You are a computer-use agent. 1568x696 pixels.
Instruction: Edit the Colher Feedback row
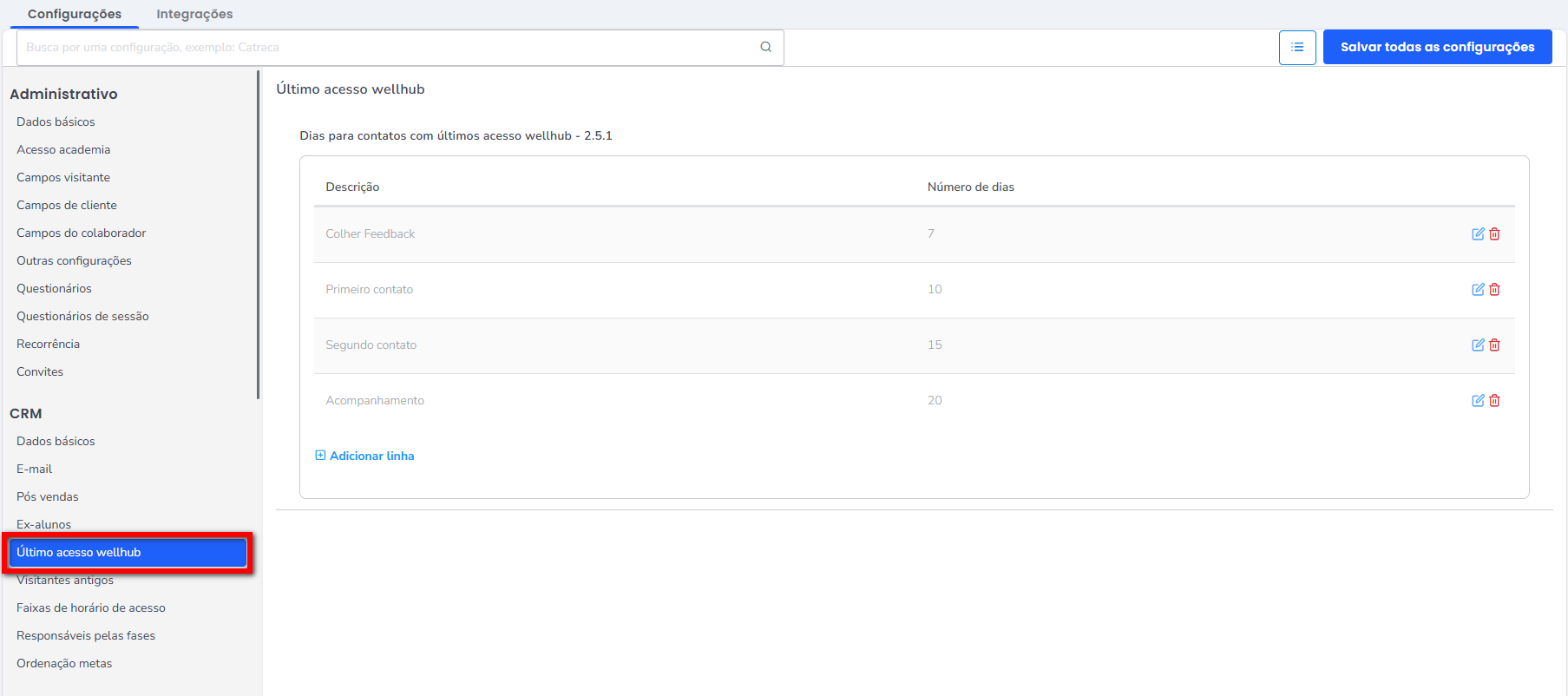[1478, 233]
